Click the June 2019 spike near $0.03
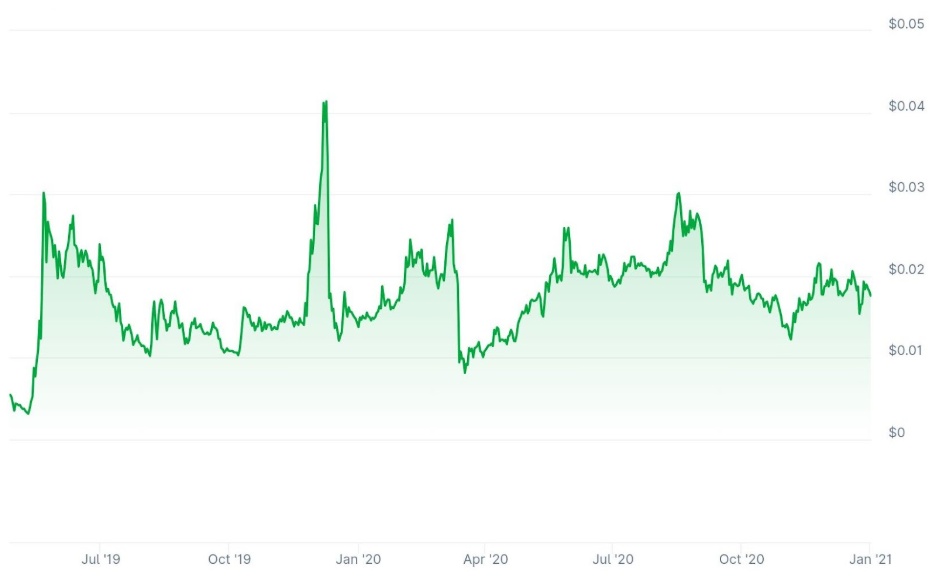This screenshot has width=935, height=581. pos(44,193)
